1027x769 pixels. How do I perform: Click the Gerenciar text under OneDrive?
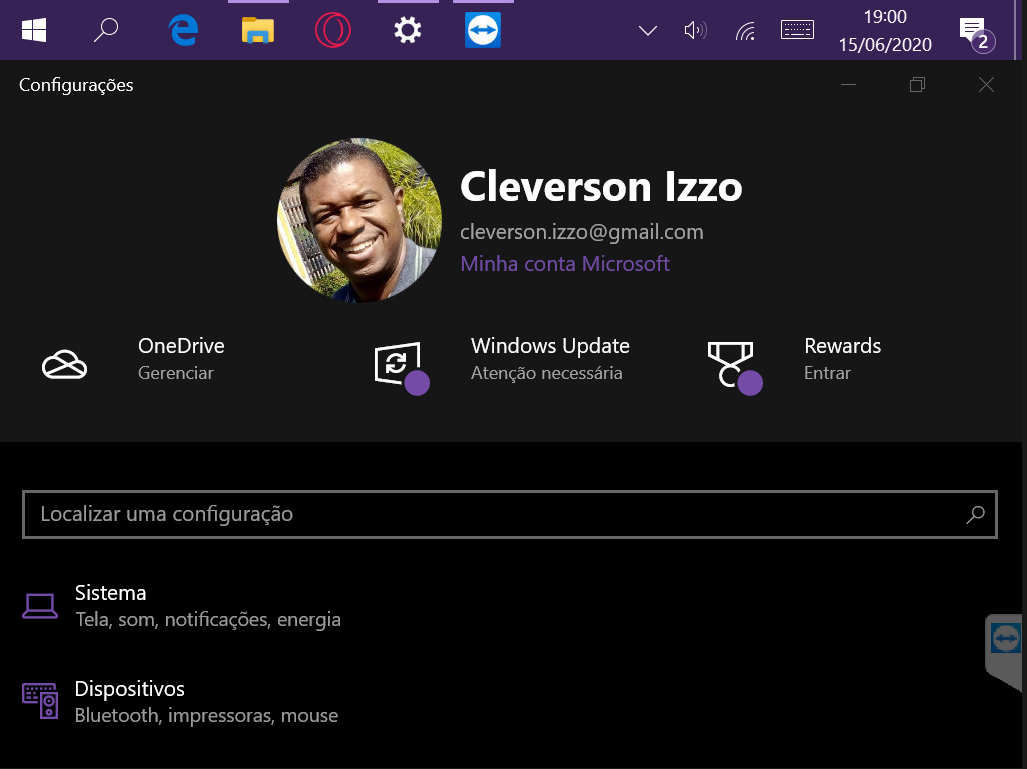point(176,373)
